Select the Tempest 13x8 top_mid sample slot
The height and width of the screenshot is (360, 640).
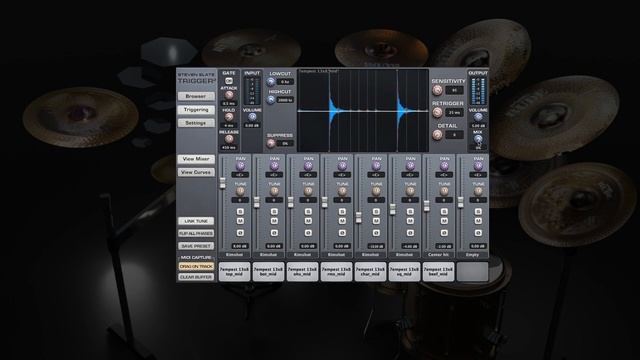(234, 272)
